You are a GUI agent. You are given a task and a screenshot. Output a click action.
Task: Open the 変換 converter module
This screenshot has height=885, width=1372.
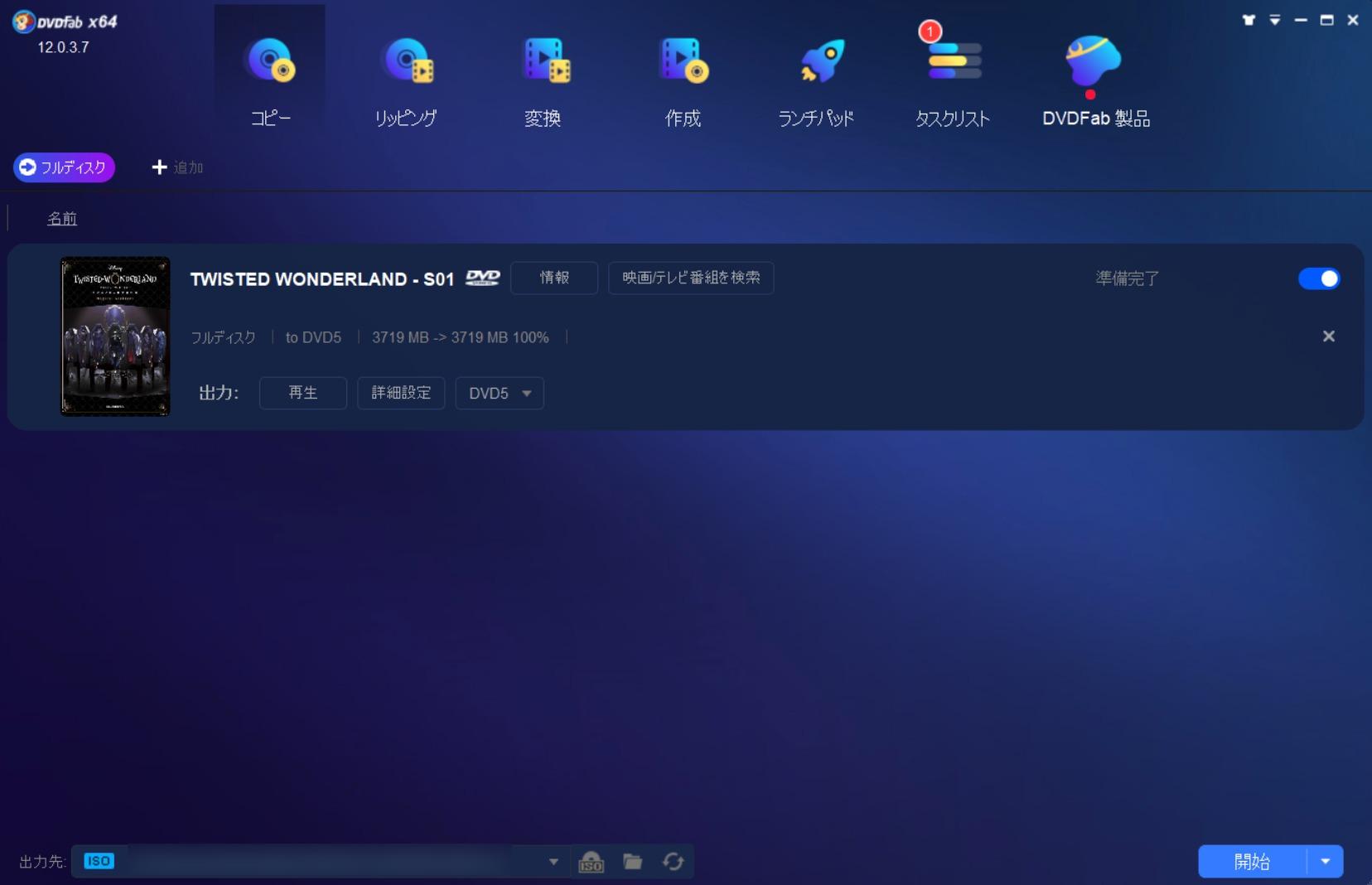pos(543,81)
